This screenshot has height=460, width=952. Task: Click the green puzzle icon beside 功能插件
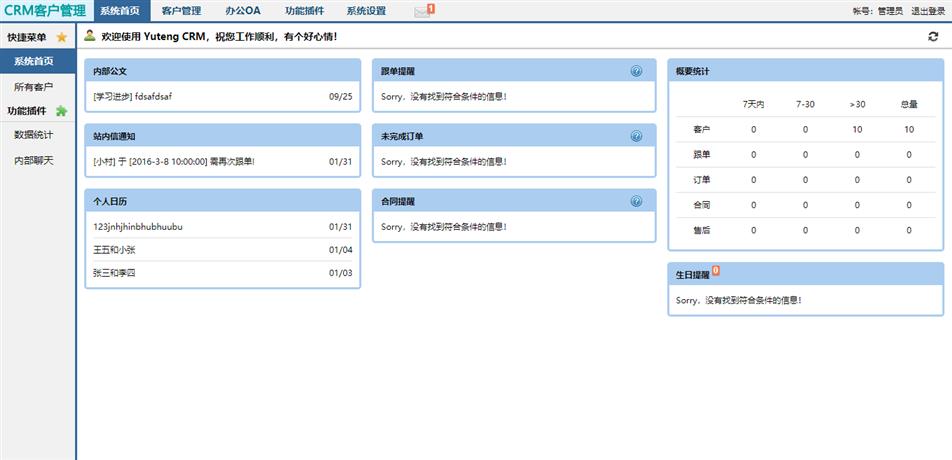pyautogui.click(x=61, y=110)
